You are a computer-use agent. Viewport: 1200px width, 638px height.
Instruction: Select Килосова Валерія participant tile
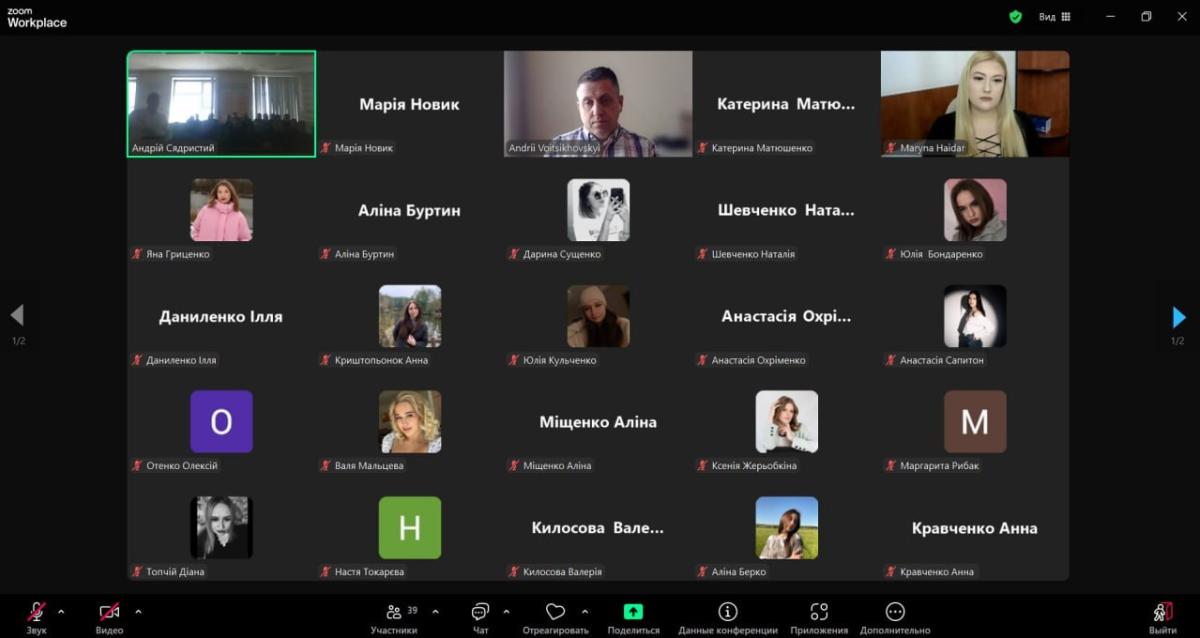[x=598, y=528]
